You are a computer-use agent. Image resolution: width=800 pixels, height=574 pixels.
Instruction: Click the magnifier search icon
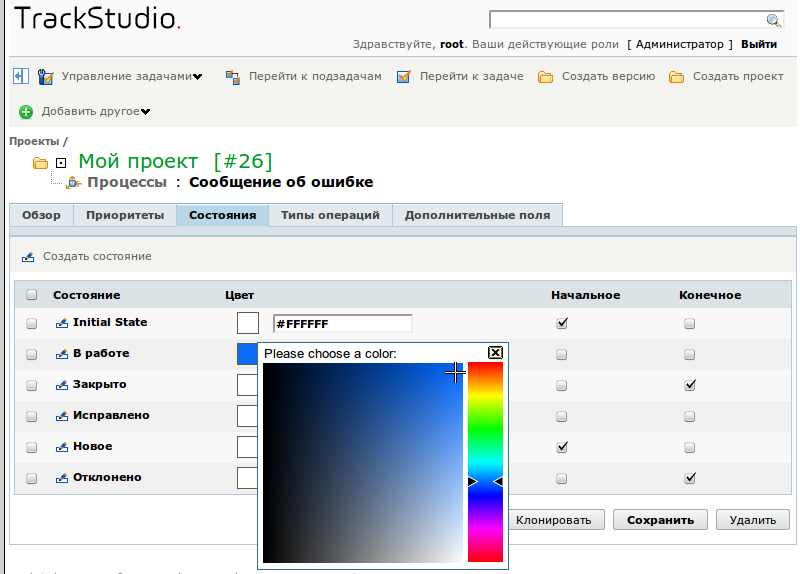point(773,20)
